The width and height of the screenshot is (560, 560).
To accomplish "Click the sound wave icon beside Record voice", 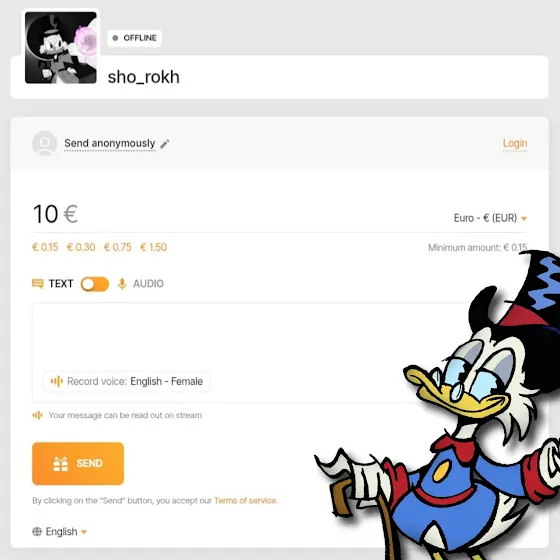I will [56, 381].
